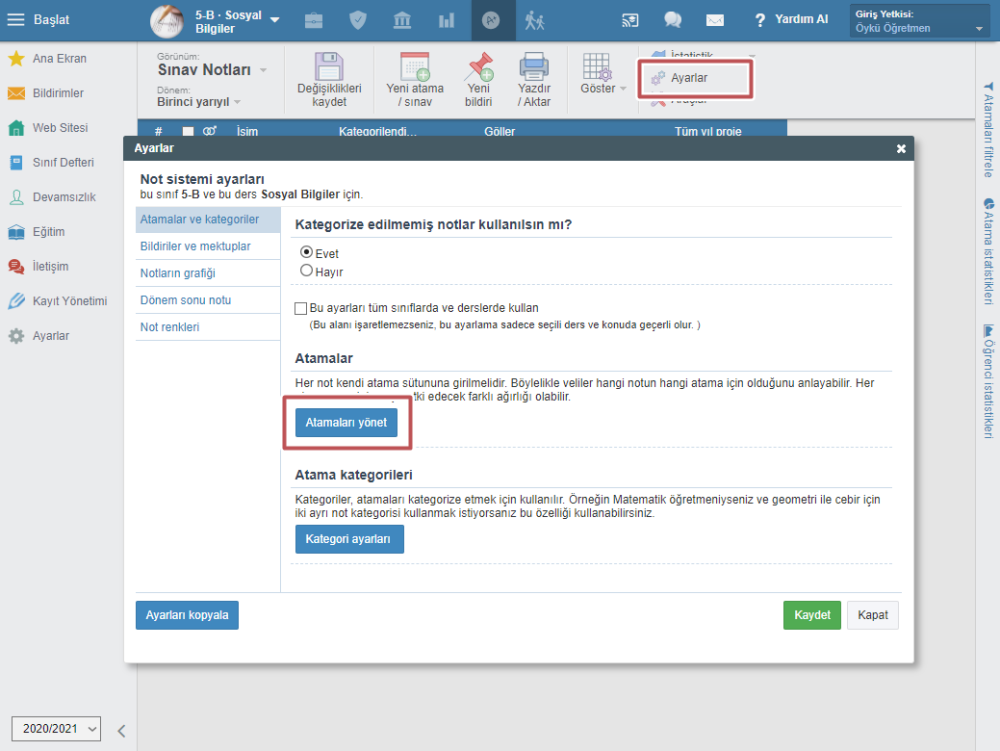Select Bildiriler ve mektuplar tab
1000x751 pixels.
(208, 246)
